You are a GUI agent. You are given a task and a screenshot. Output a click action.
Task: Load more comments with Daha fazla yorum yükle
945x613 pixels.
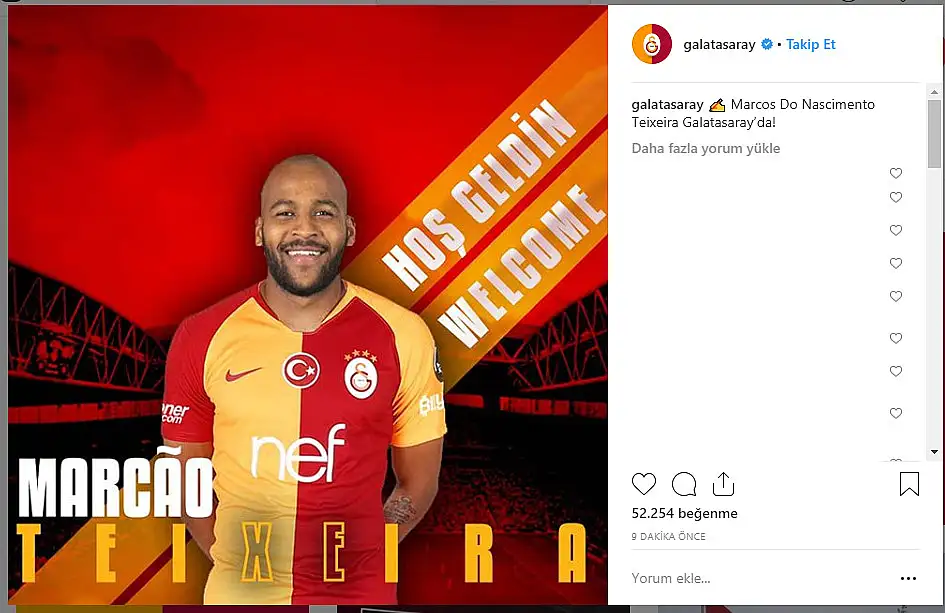pyautogui.click(x=706, y=148)
